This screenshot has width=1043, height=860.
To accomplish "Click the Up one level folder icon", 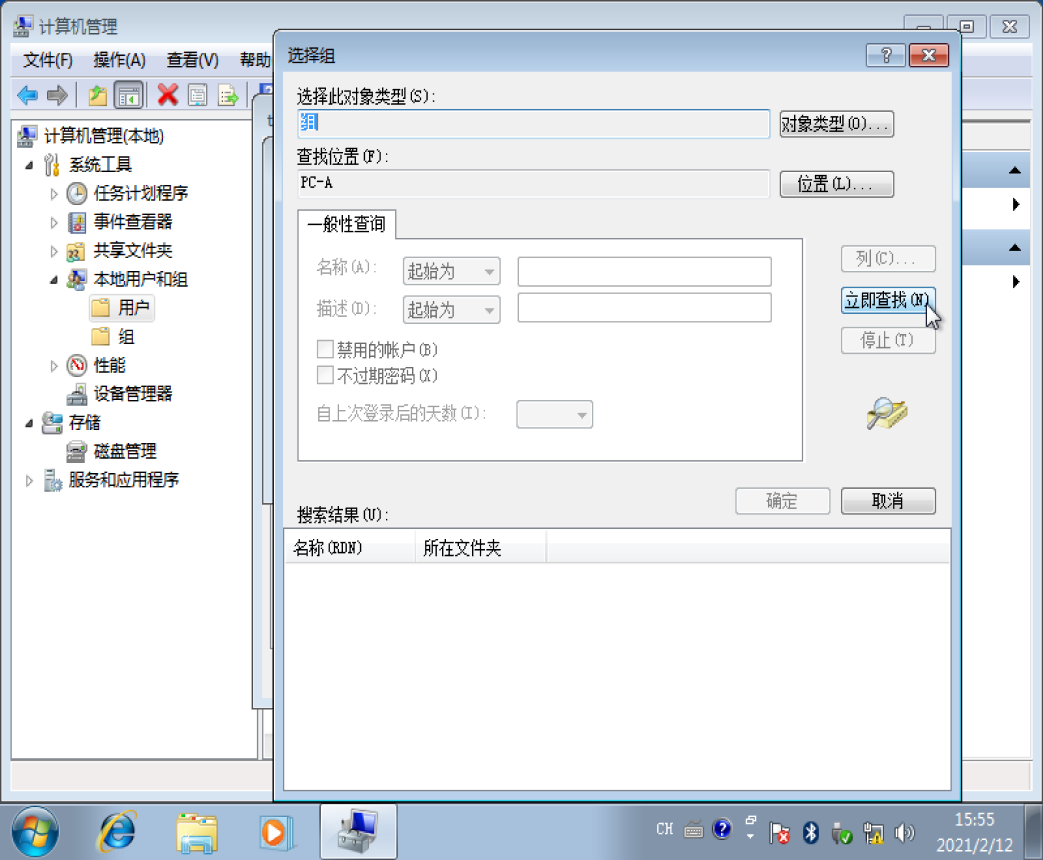I will pos(97,96).
